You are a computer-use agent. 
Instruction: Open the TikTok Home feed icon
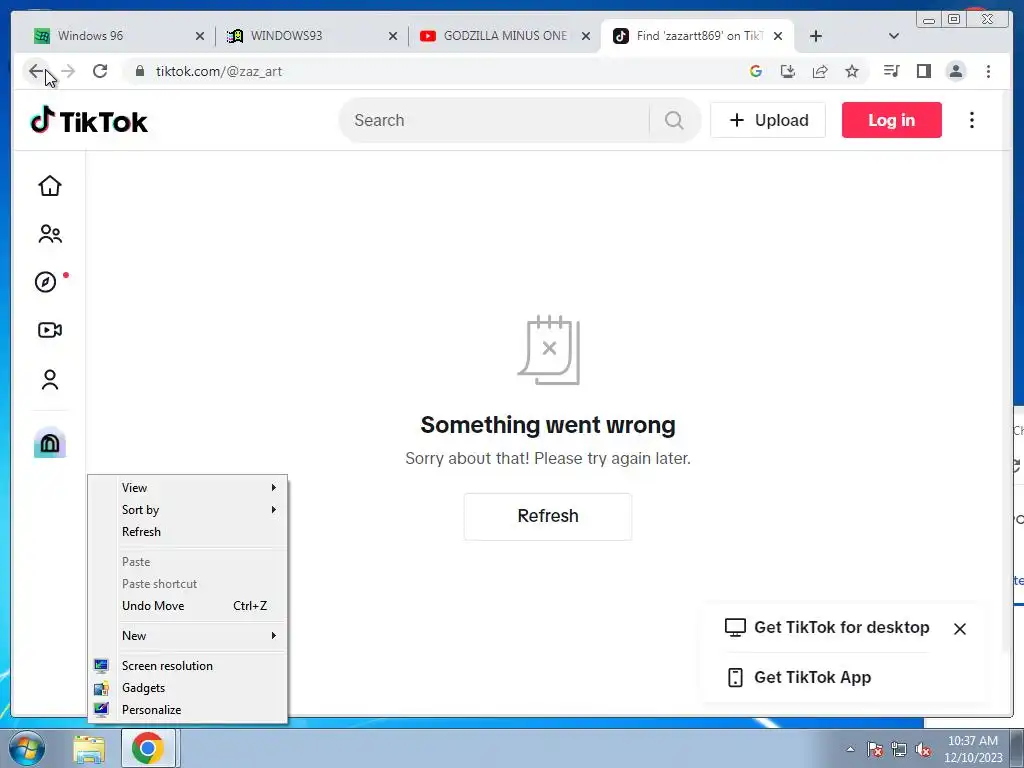(50, 186)
